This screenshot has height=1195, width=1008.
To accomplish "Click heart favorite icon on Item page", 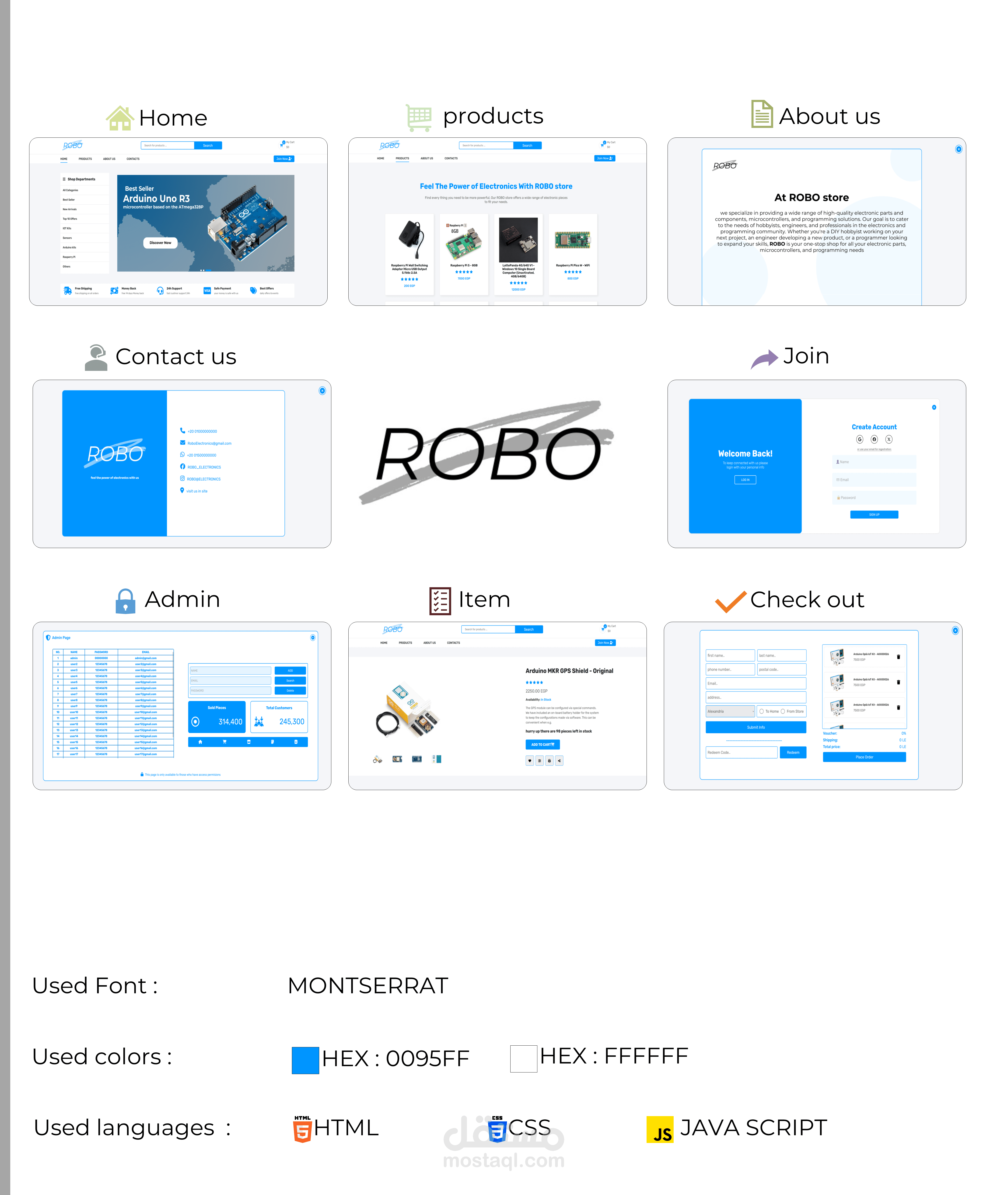I will point(530,761).
